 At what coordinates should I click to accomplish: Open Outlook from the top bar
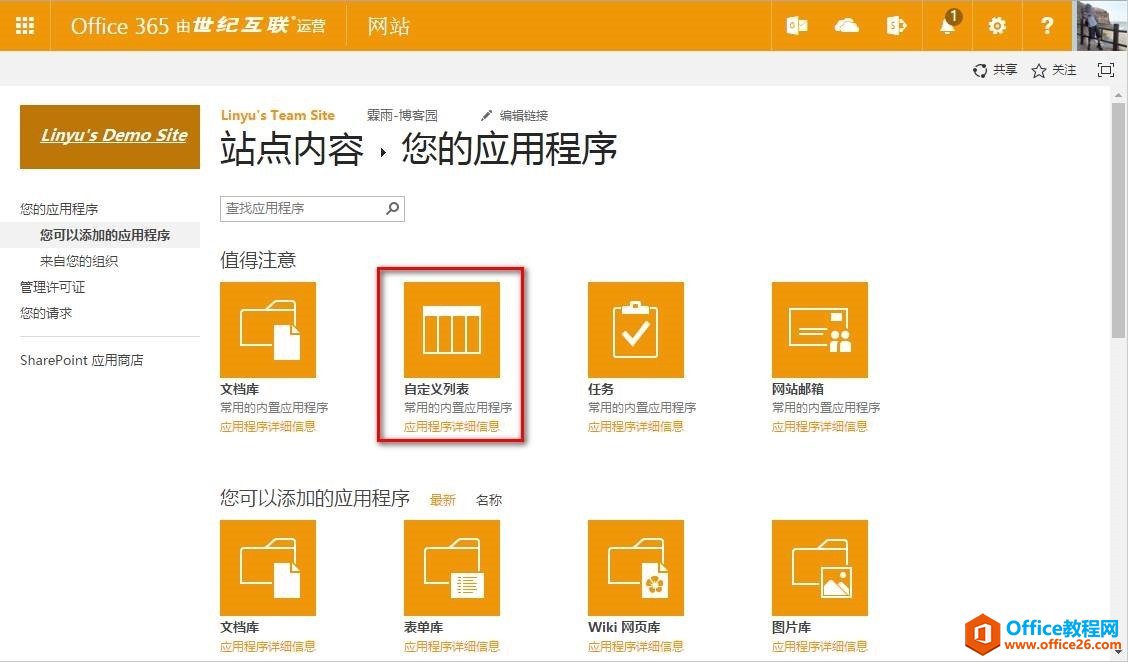click(x=797, y=26)
